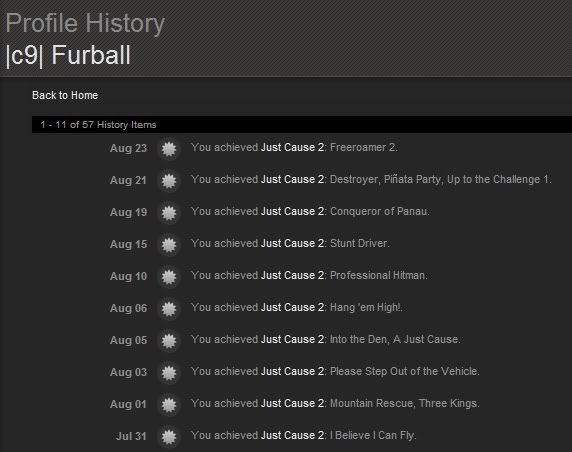Open Just Cause 2 link in Conqueror of Panau entry
572x452 pixels.
293,211
